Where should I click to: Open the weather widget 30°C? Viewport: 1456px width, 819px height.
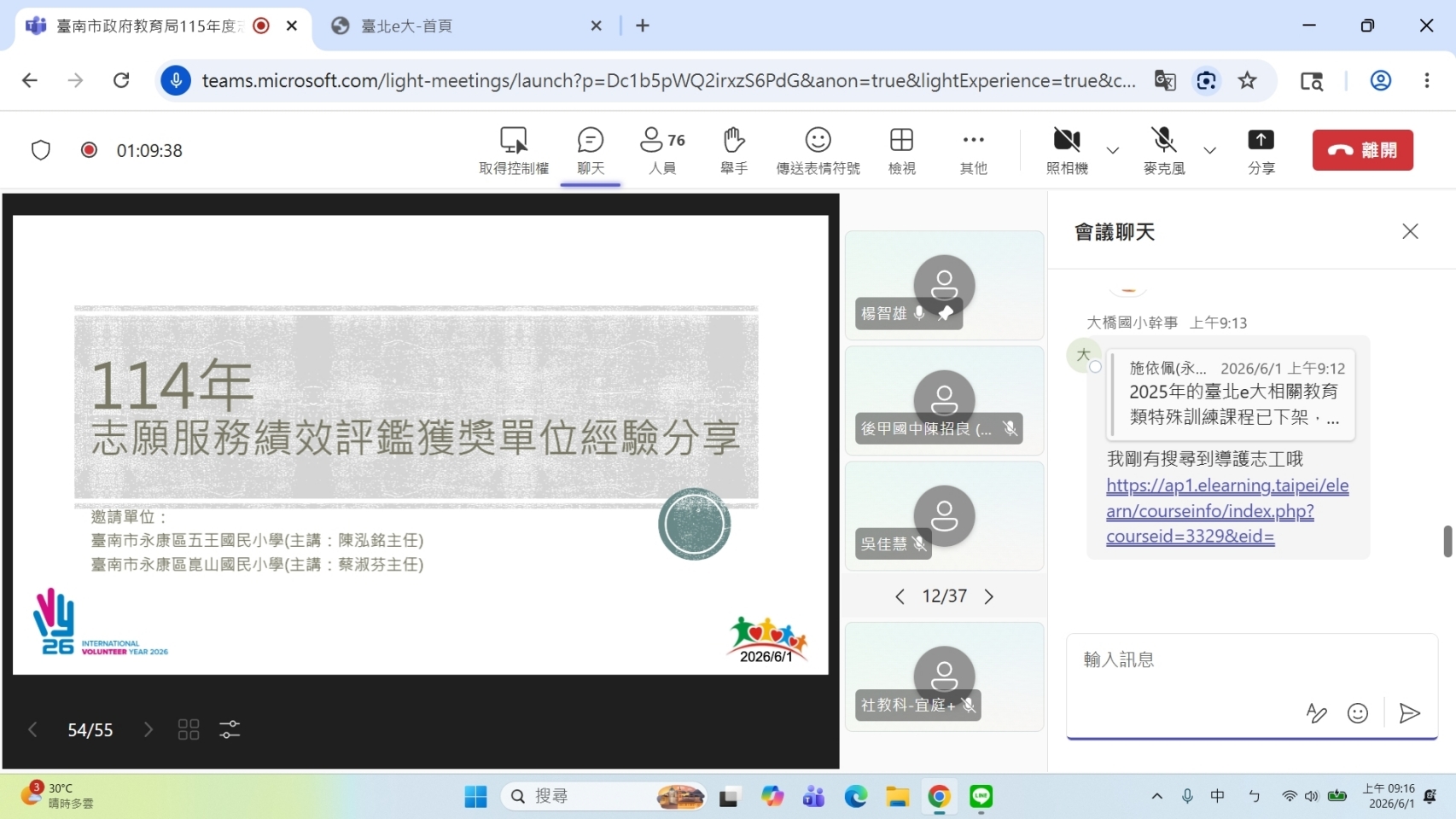click(x=57, y=795)
